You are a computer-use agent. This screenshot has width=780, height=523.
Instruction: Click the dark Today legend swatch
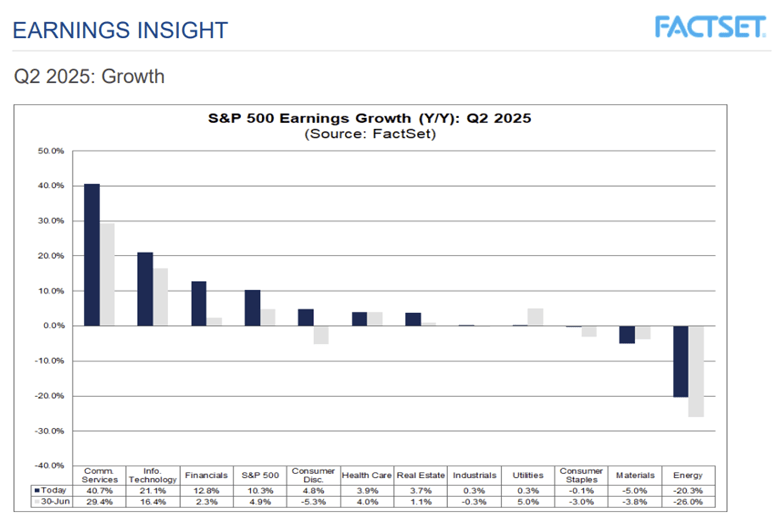point(37,491)
